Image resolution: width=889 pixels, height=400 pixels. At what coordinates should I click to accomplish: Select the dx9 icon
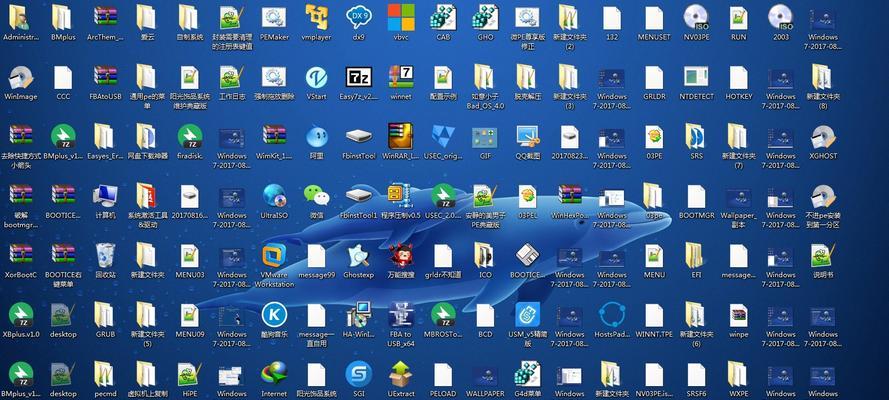coord(359,18)
